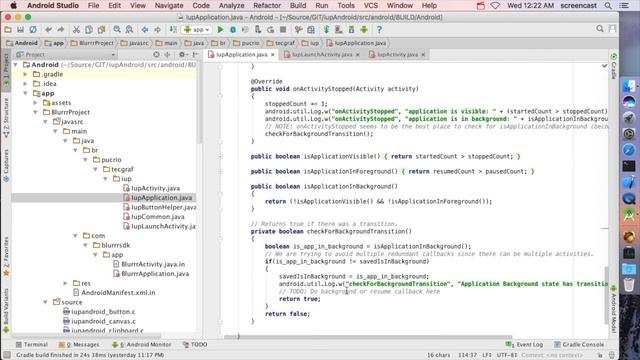The width and height of the screenshot is (640, 360).
Task: Open the app run configuration dropdown
Action: [197, 29]
